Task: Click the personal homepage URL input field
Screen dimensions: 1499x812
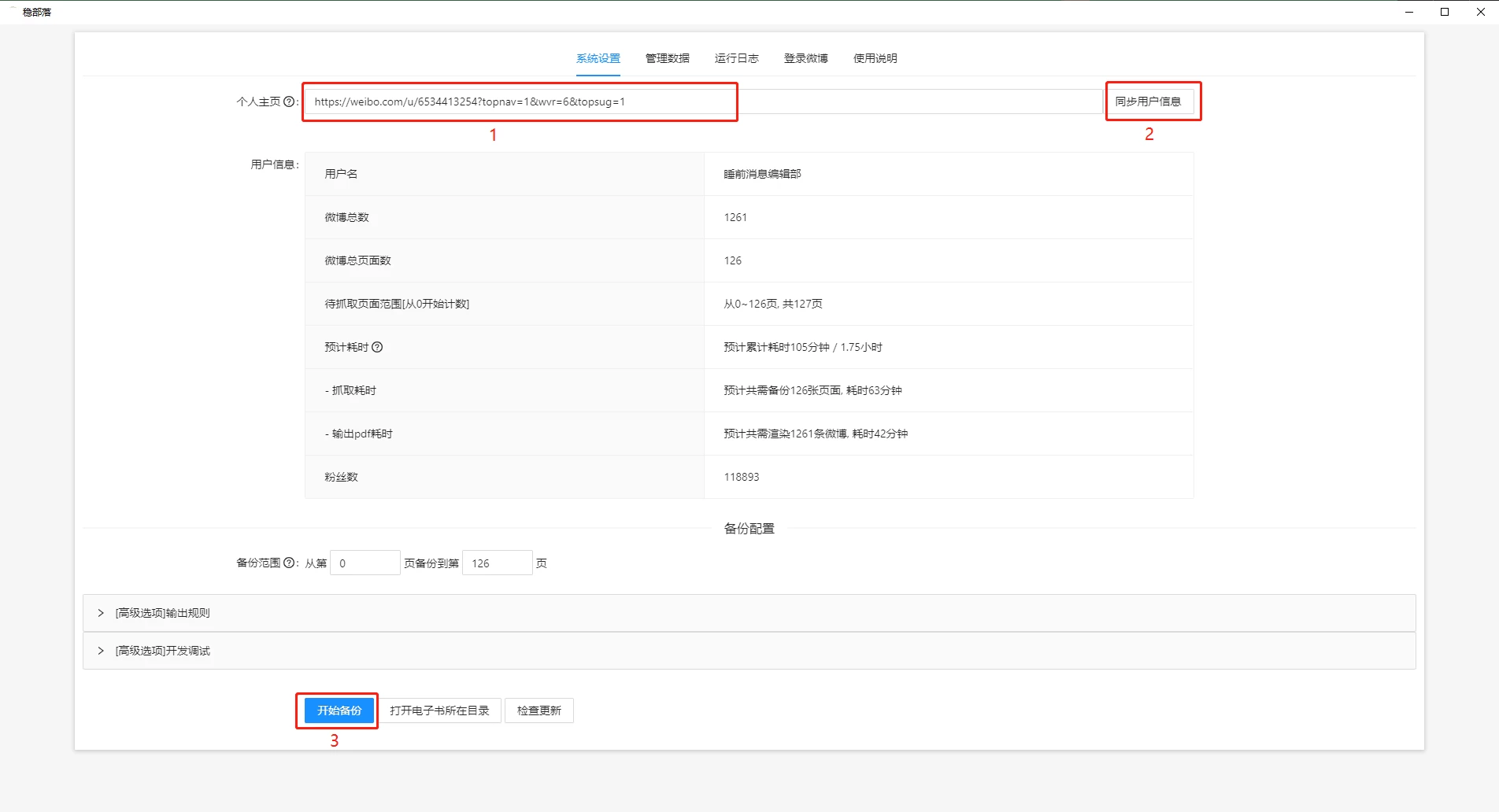Action: tap(518, 101)
